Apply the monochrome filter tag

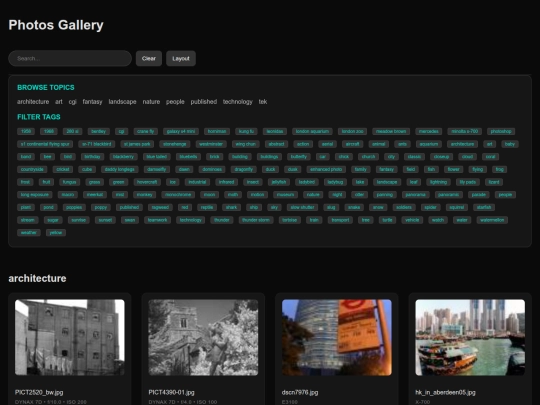tap(178, 195)
